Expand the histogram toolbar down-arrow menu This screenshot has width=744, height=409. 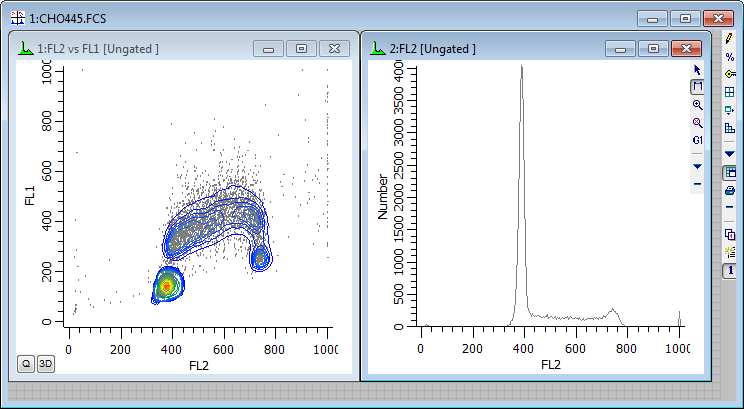click(697, 165)
